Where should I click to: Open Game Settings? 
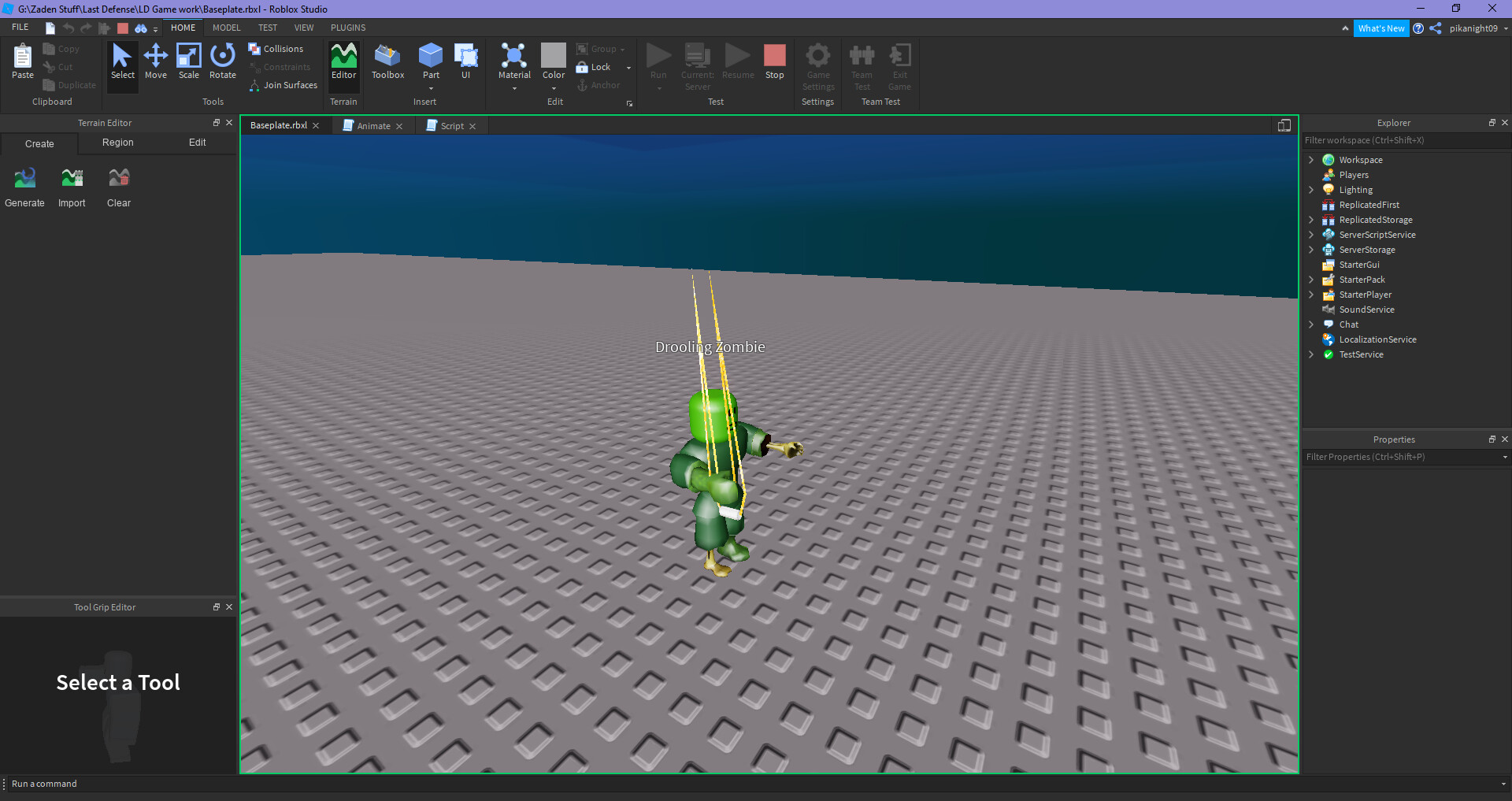tap(817, 67)
